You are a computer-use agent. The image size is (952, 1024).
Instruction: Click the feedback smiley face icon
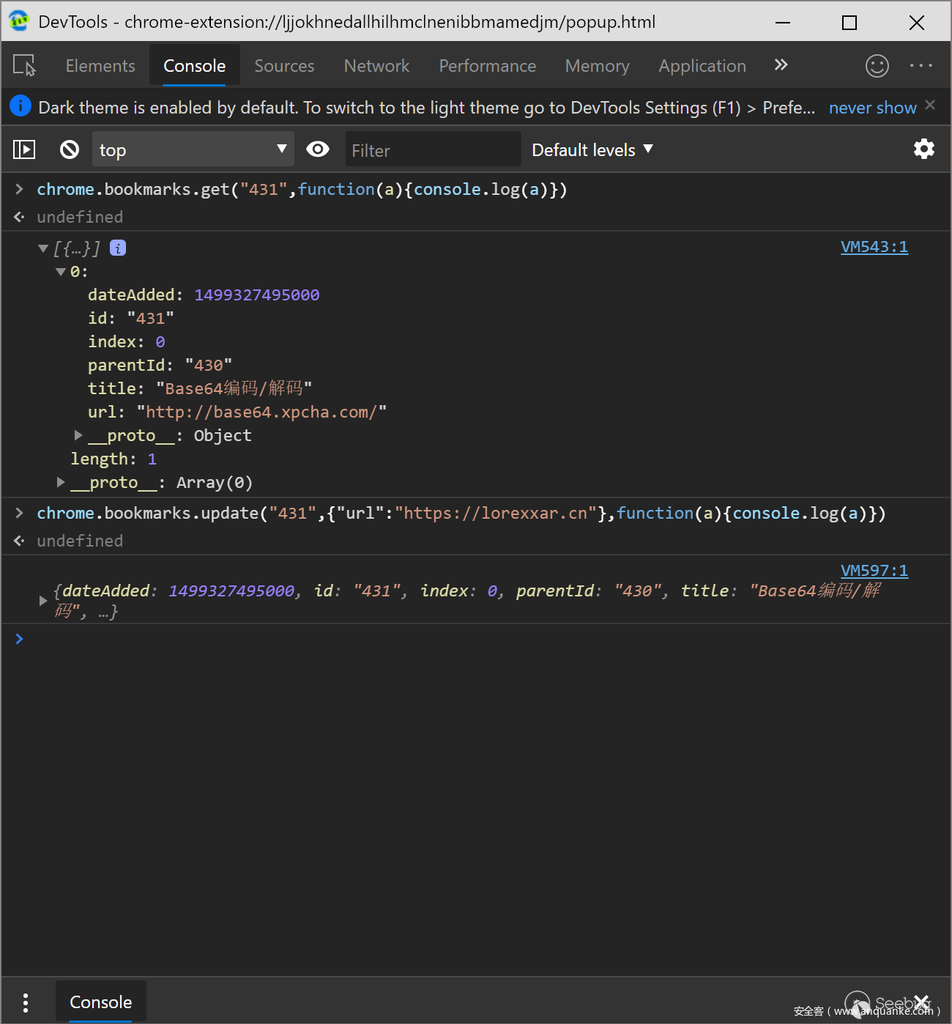coord(877,66)
